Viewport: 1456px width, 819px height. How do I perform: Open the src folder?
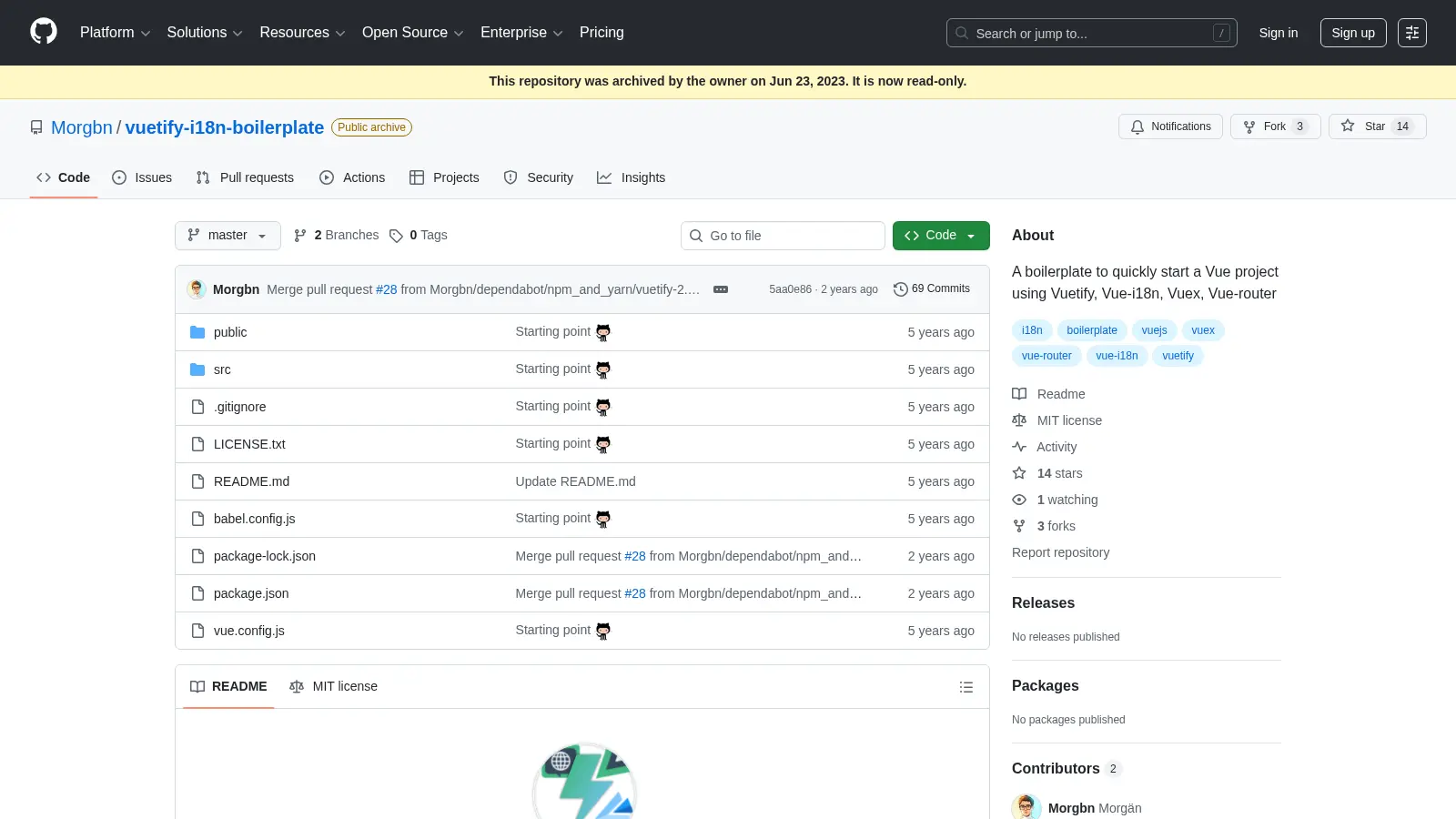(x=222, y=369)
